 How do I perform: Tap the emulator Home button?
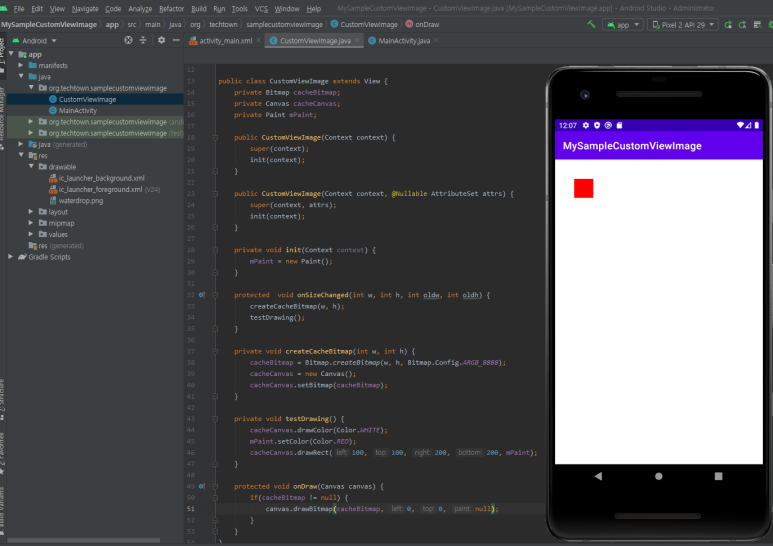659,476
